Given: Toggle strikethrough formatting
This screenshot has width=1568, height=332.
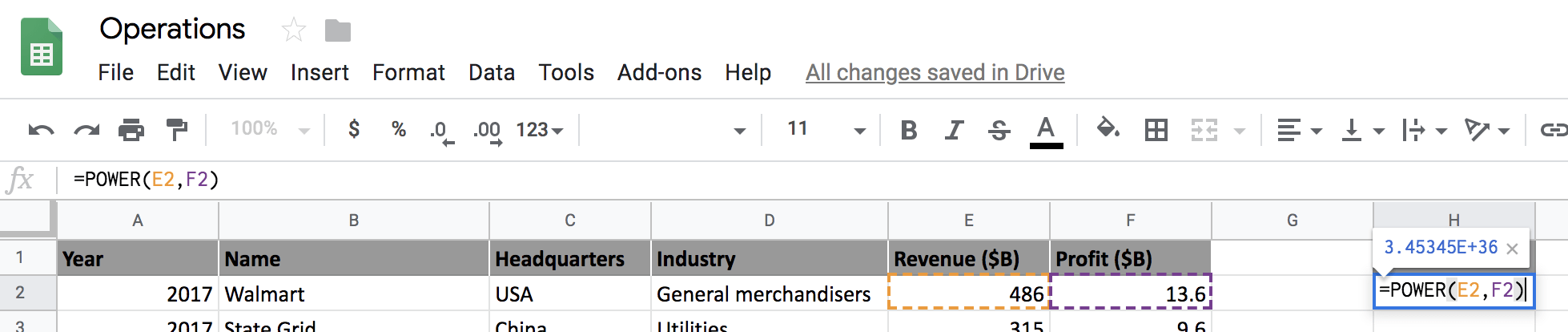Looking at the screenshot, I should pyautogui.click(x=999, y=130).
